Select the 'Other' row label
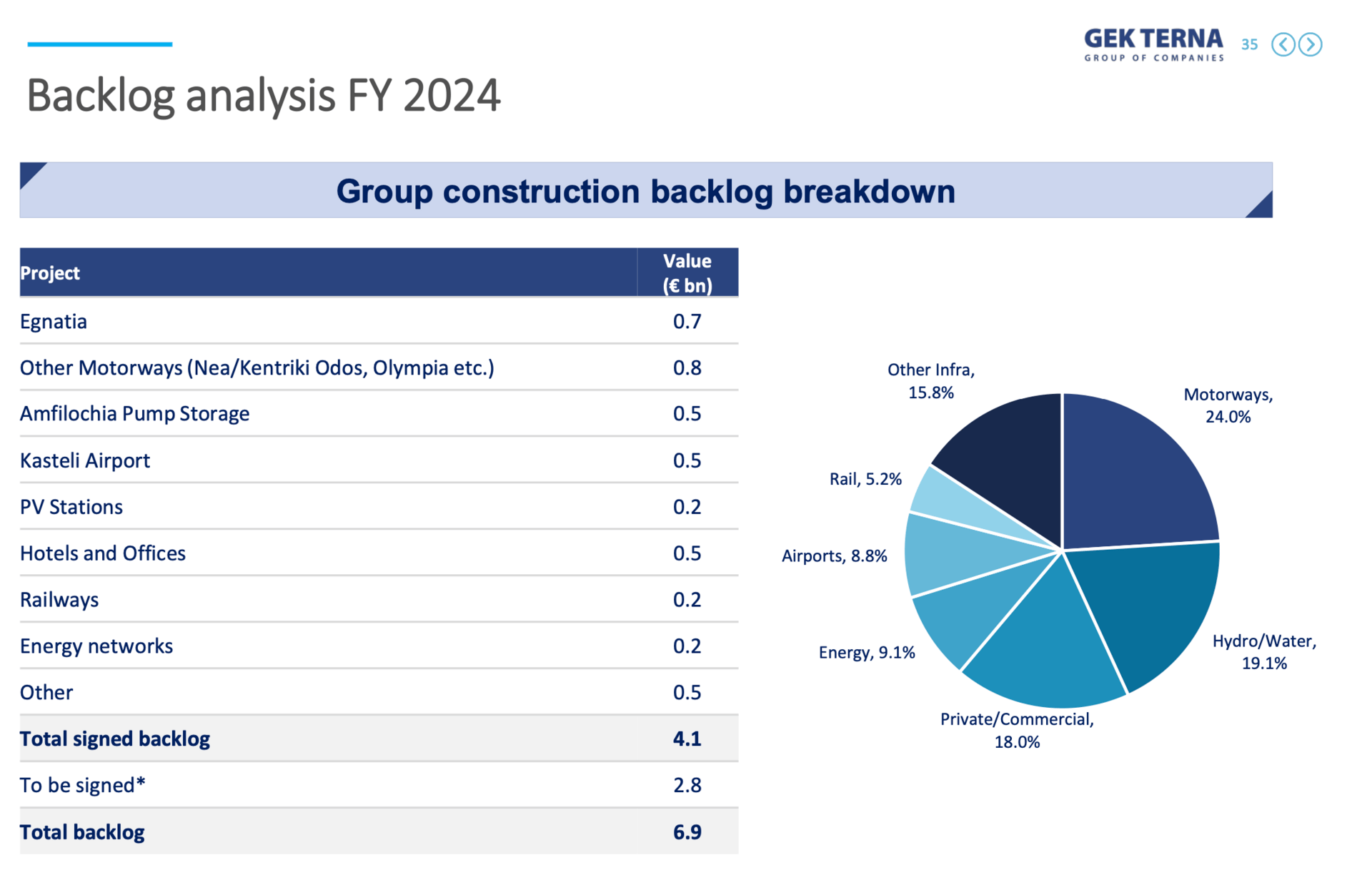Screen dimensions: 1372x878 tap(46, 692)
